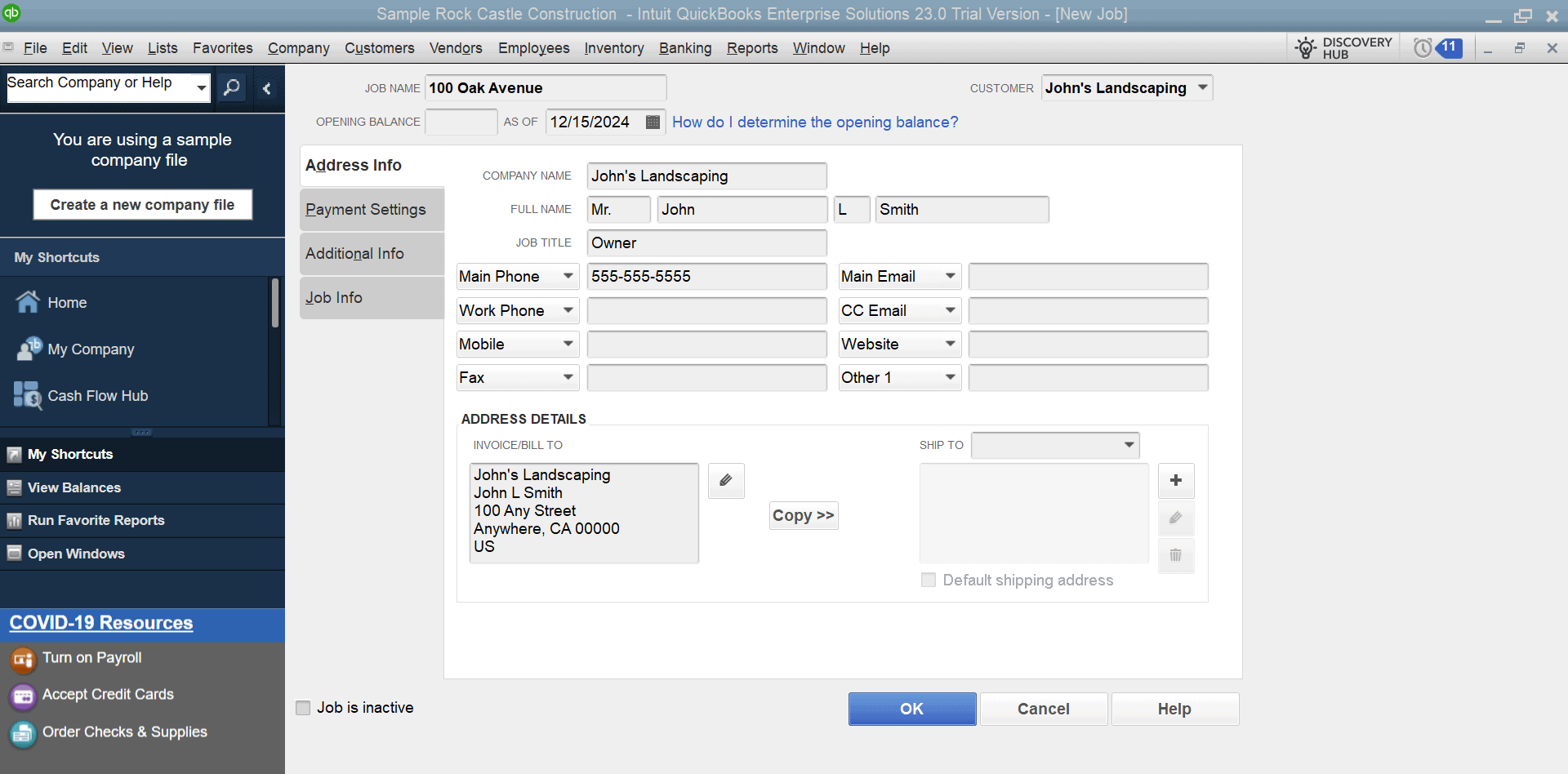Click the OK button
The width and height of the screenshot is (1568, 774).
tap(912, 709)
